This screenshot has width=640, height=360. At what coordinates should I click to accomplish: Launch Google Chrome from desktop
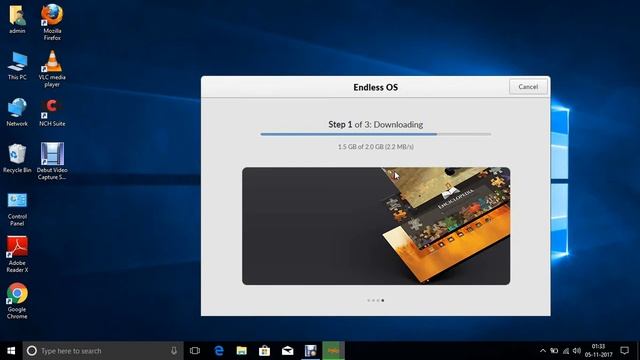[17, 301]
